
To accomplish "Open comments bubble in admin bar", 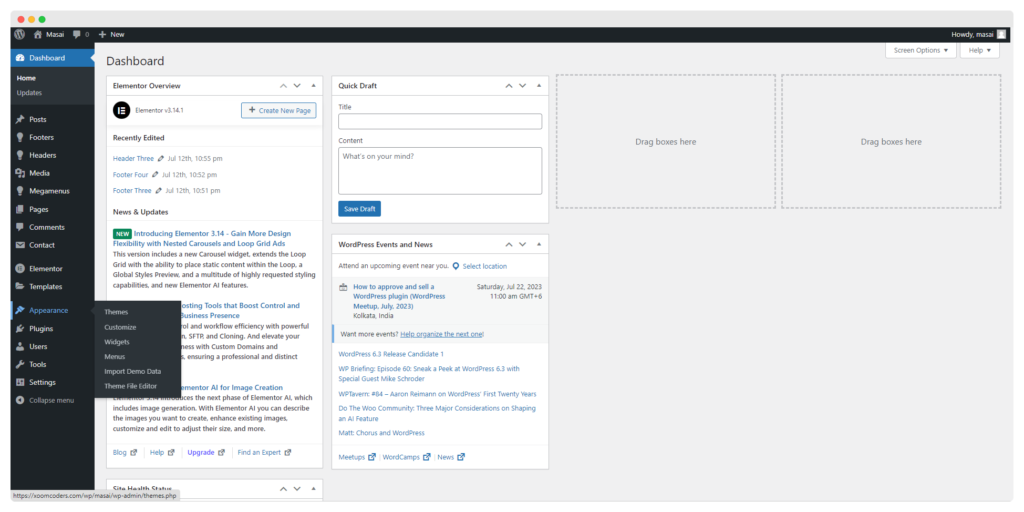I will [77, 34].
